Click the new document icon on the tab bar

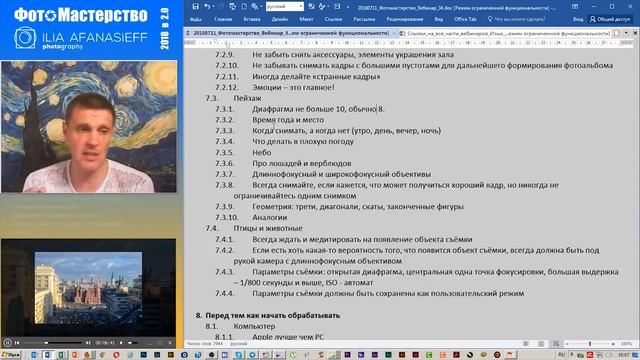pos(616,33)
